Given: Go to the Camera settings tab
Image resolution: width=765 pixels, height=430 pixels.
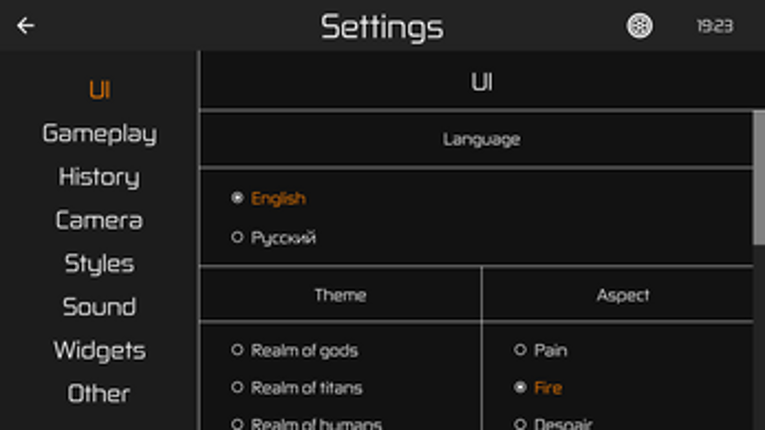Looking at the screenshot, I should 99,220.
